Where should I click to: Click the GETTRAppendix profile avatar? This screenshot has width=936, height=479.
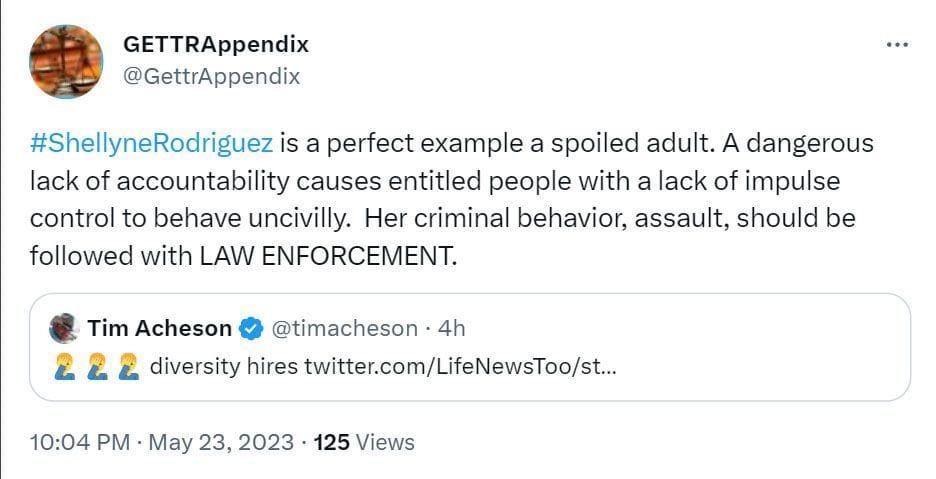point(65,61)
